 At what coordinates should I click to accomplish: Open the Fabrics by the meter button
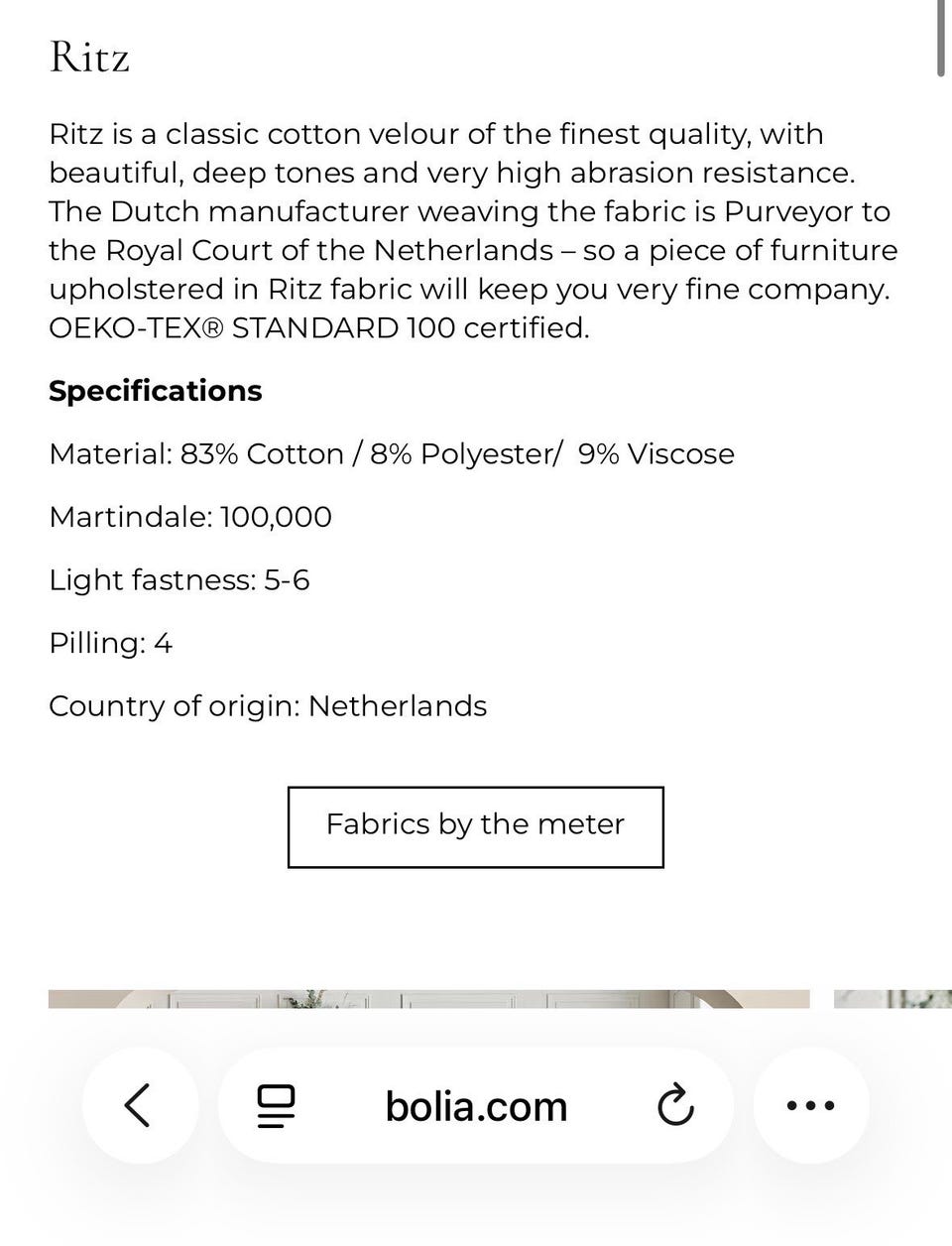pyautogui.click(x=475, y=827)
